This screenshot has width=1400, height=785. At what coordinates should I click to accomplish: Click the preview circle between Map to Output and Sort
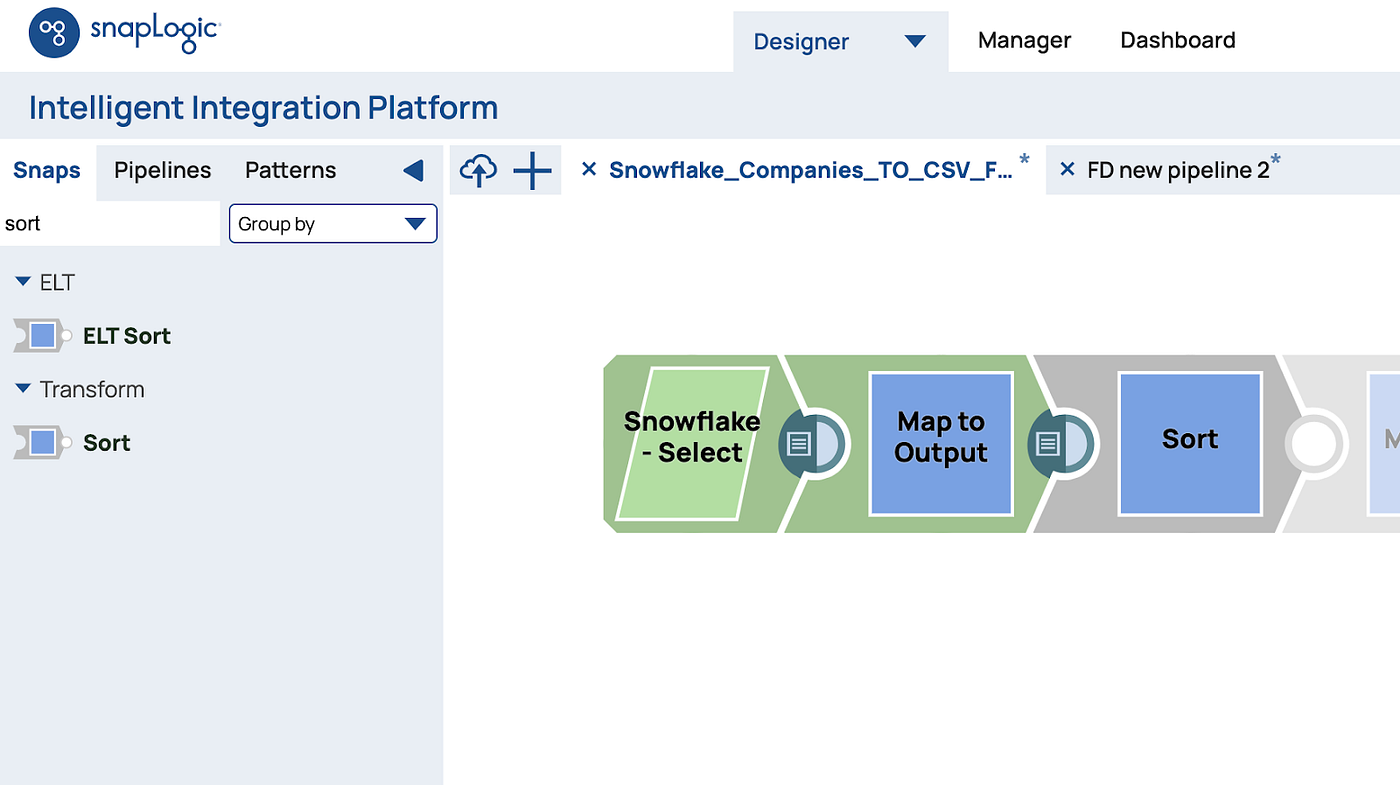pyautogui.click(x=1062, y=443)
